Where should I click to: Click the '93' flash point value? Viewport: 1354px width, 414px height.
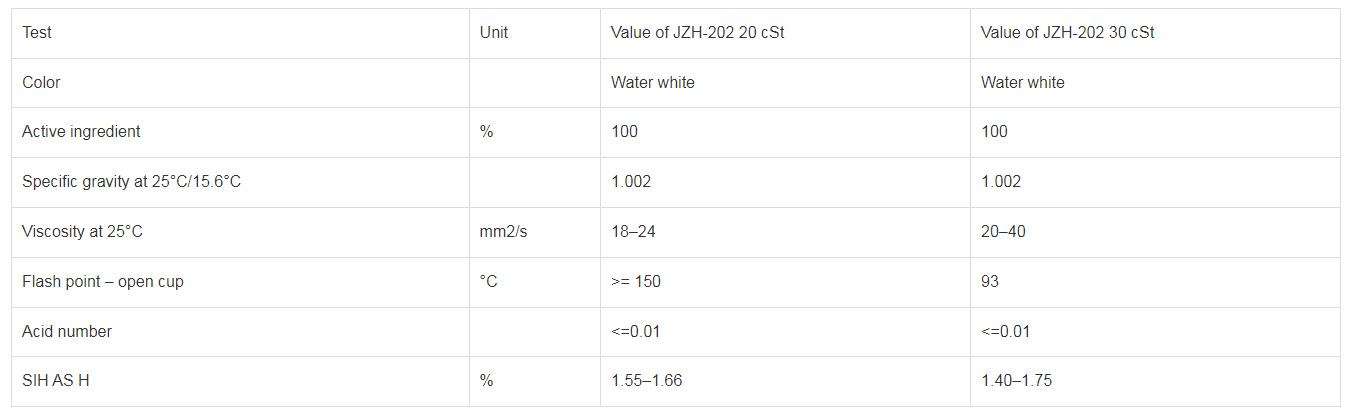pyautogui.click(x=990, y=282)
